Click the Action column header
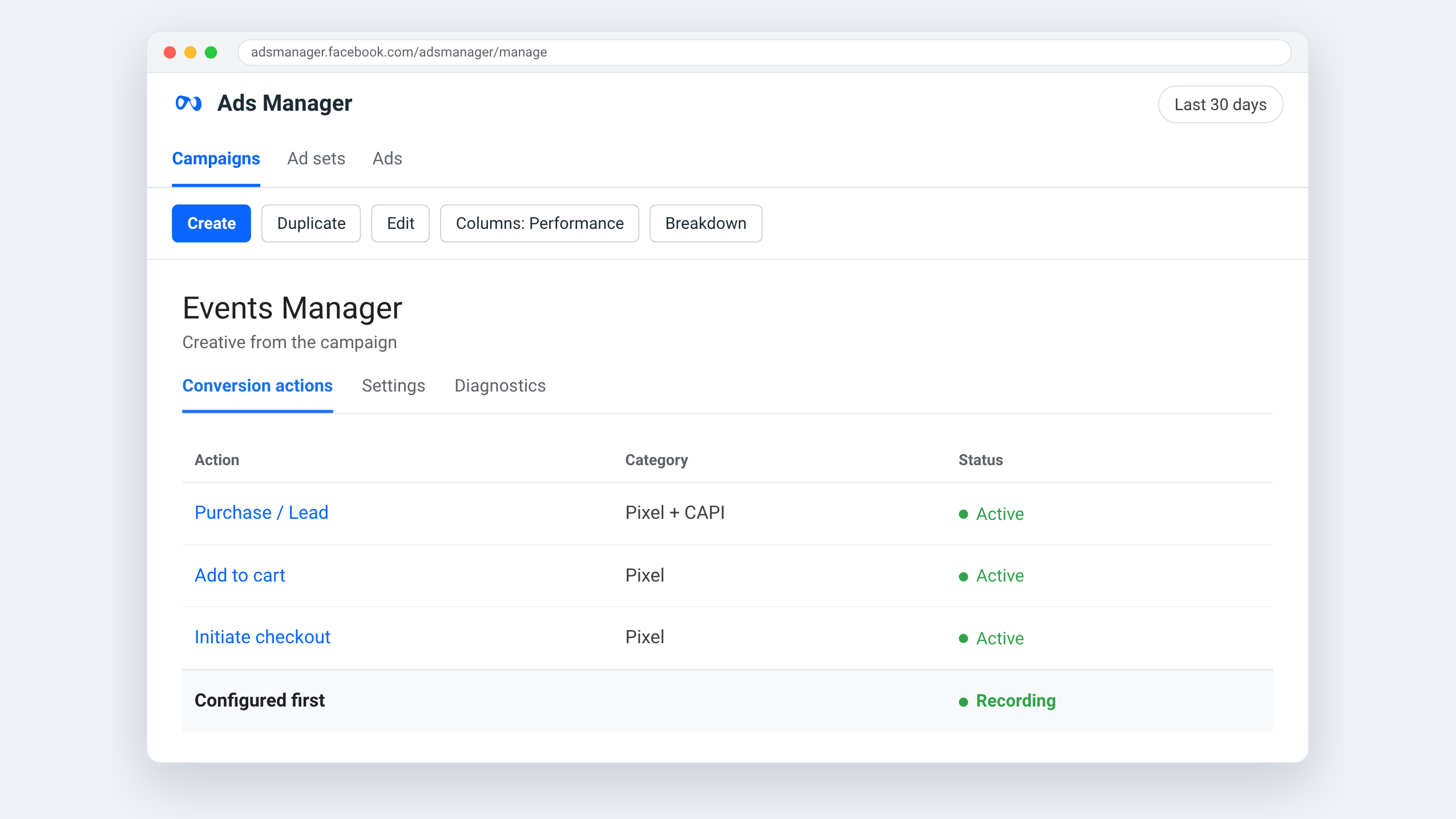Viewport: 1456px width, 819px height. click(x=217, y=460)
